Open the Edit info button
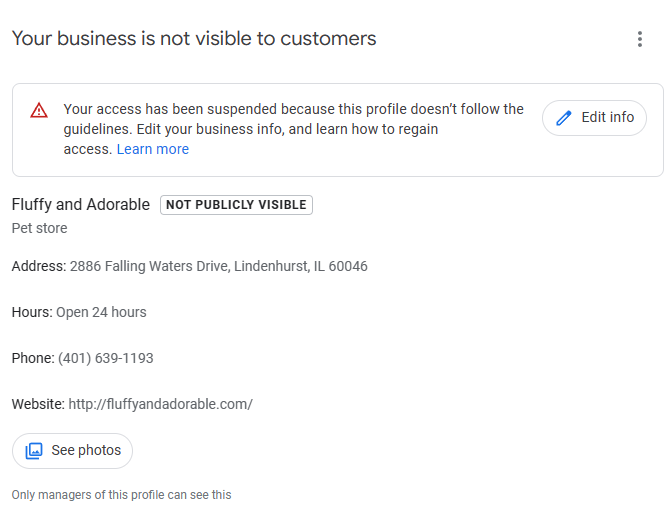The width and height of the screenshot is (667, 510). coord(594,118)
